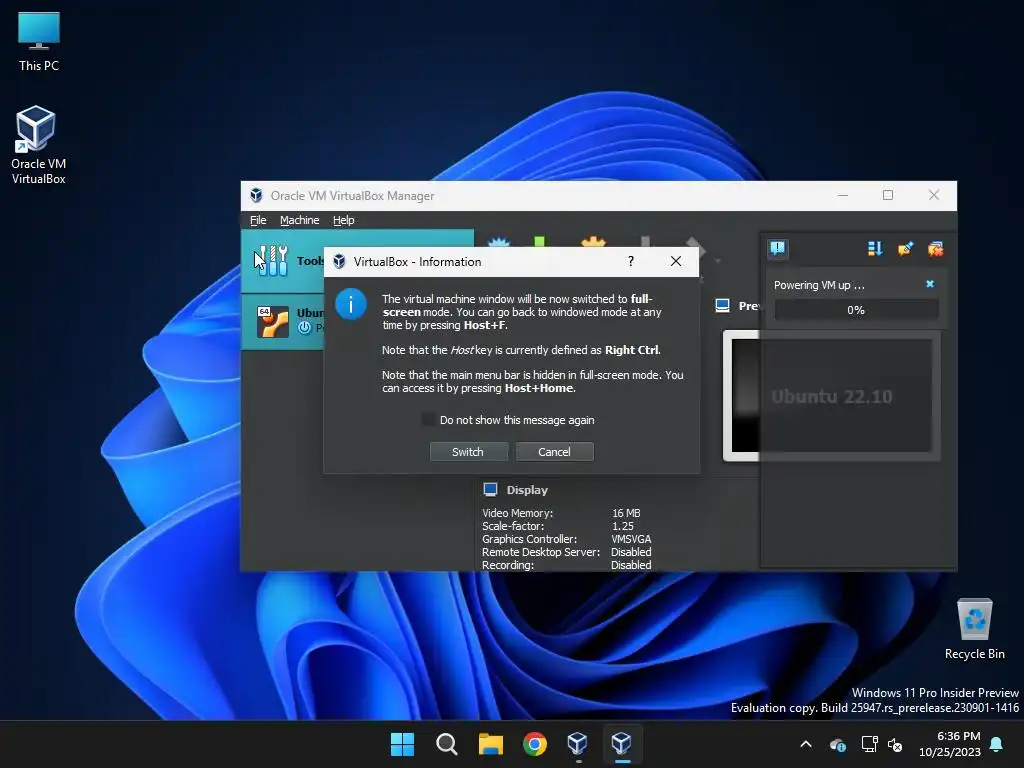Click the 0% power-up progress bar

click(x=856, y=310)
